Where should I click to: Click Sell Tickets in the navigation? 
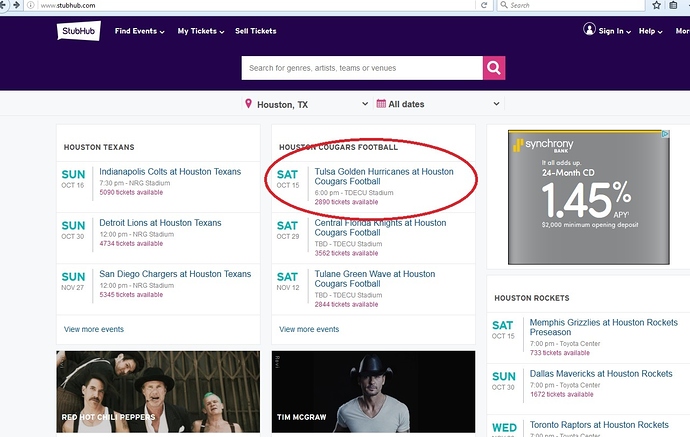[x=256, y=31]
